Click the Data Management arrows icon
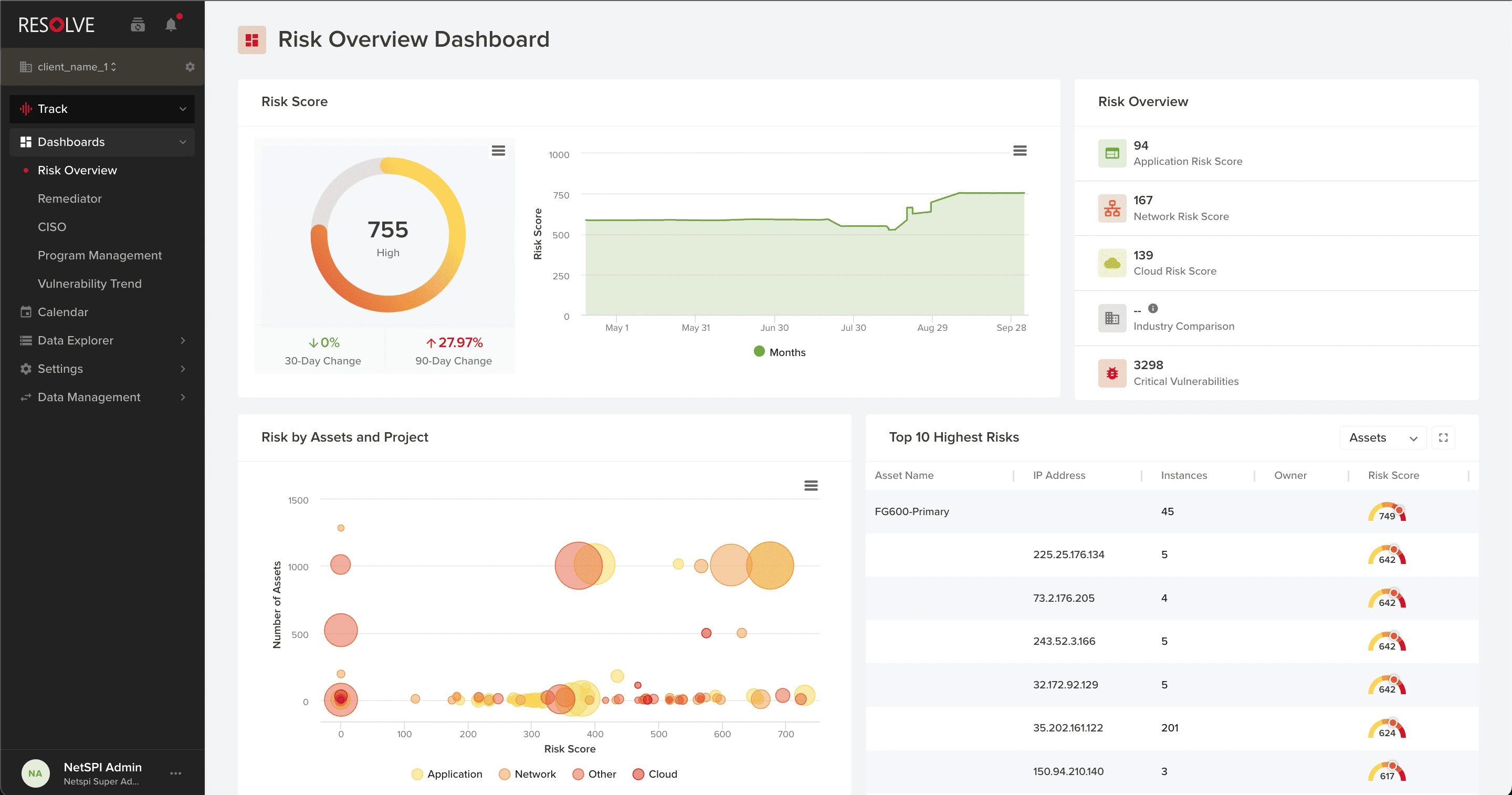This screenshot has height=795, width=1512. pyautogui.click(x=26, y=397)
